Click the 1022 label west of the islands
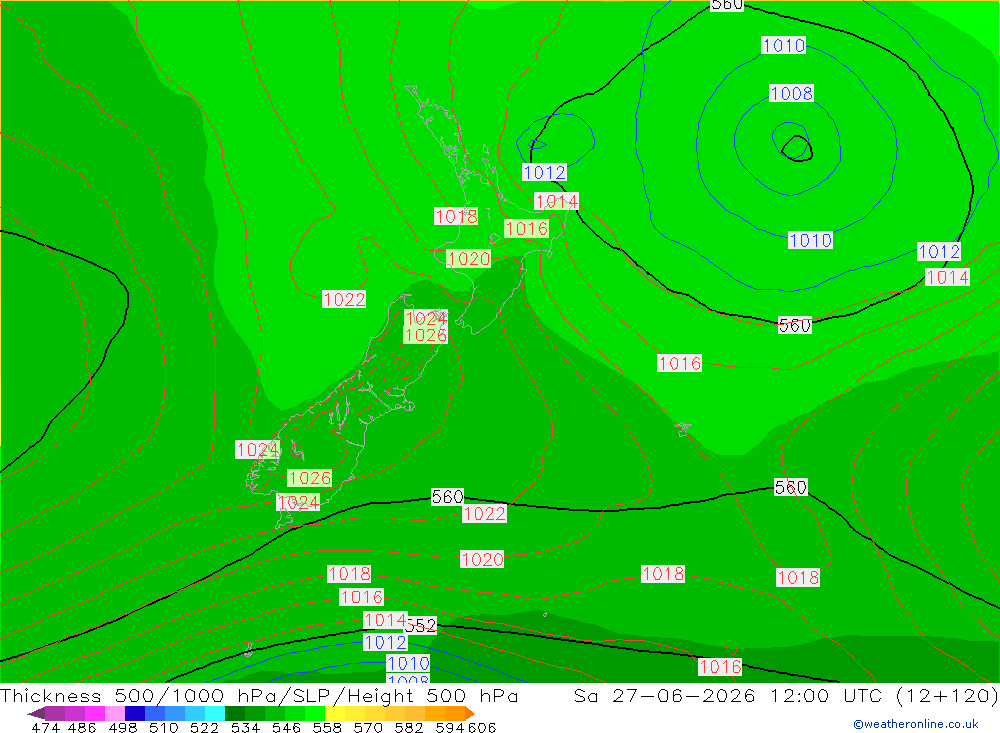This screenshot has width=1000, height=733. click(x=344, y=299)
